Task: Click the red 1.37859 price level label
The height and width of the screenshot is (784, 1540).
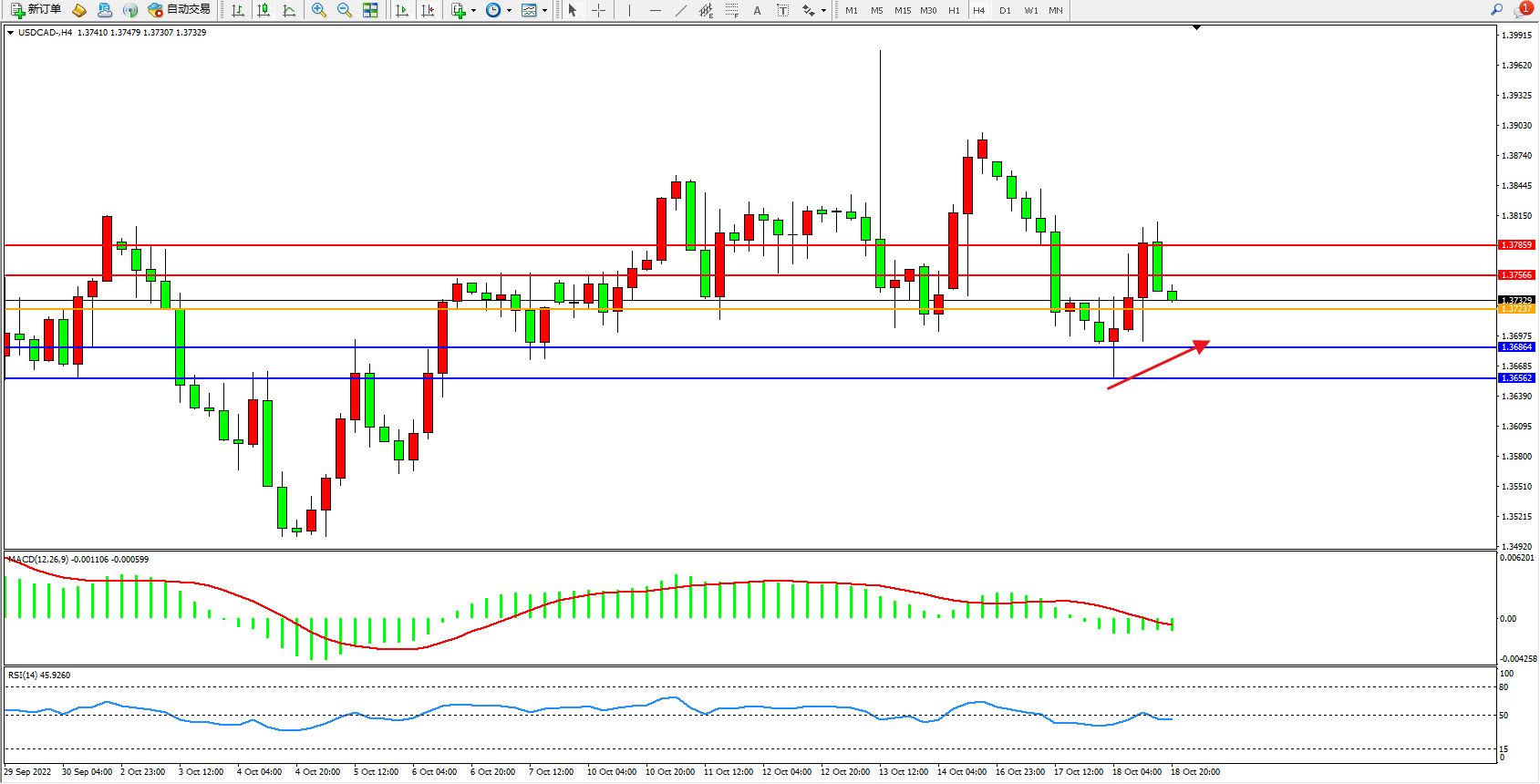Action: point(1517,245)
